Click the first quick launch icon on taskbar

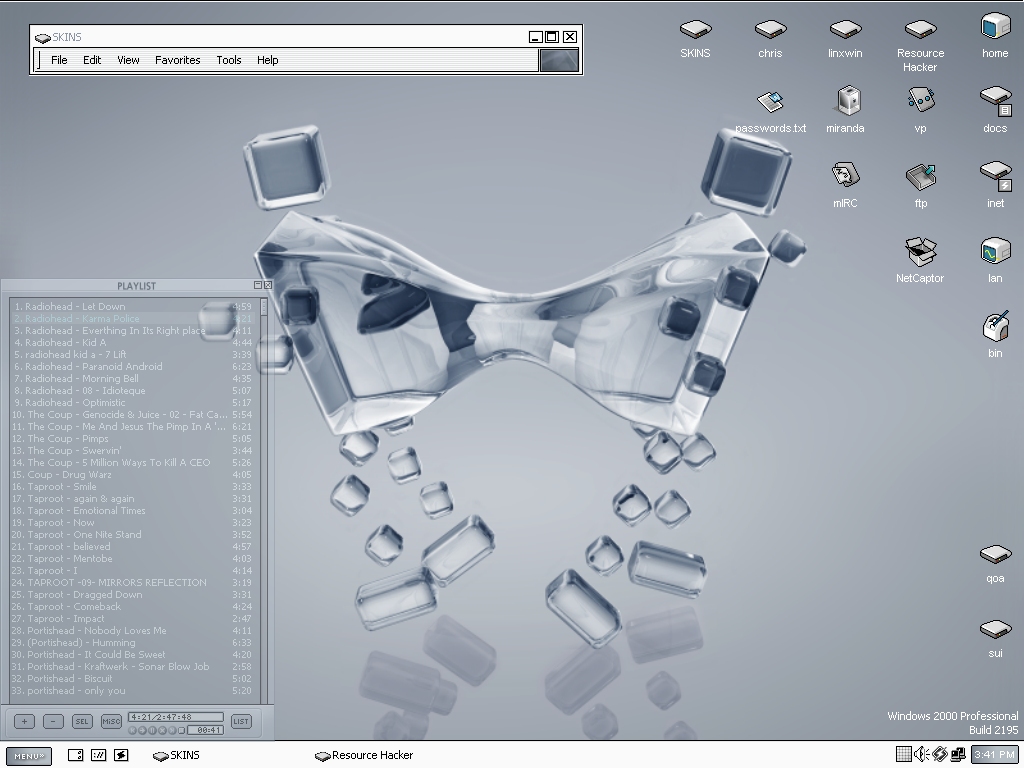76,755
